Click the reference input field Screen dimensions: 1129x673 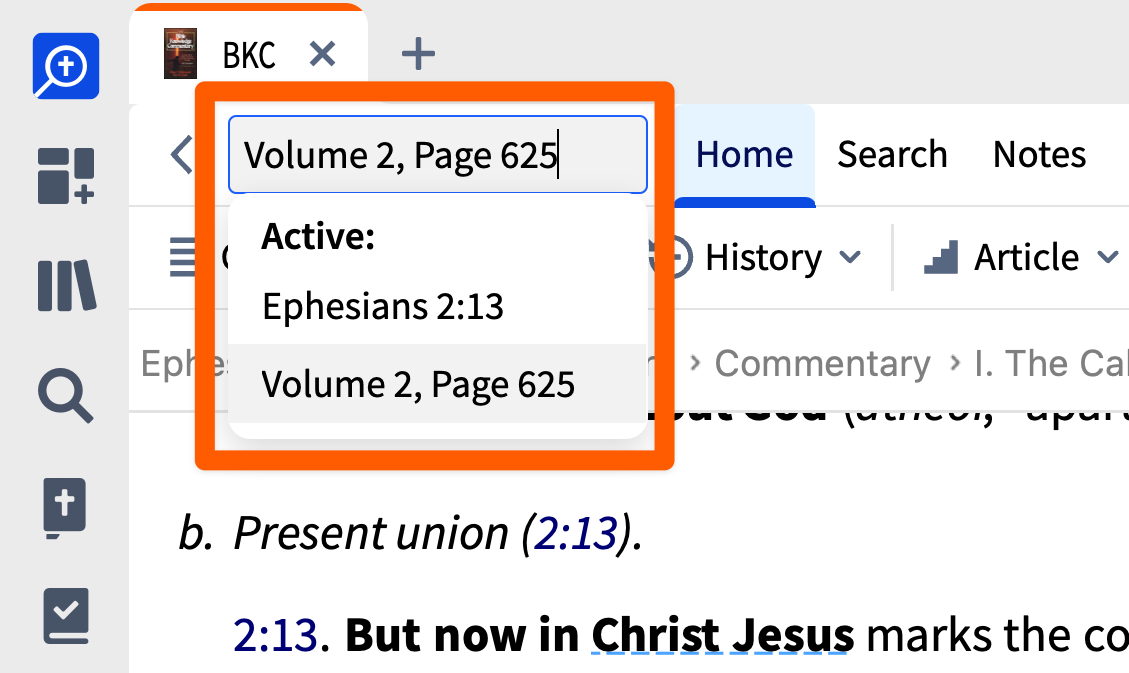437,154
